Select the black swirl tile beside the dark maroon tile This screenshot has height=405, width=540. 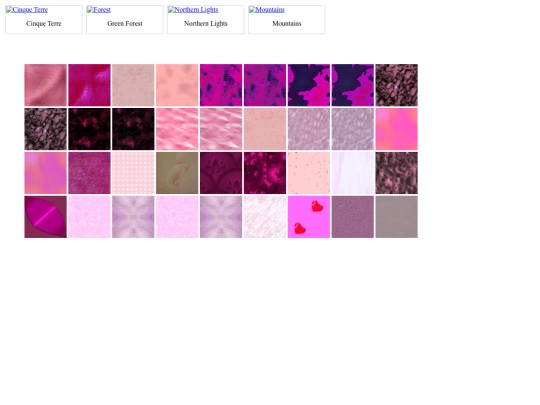(x=45, y=129)
